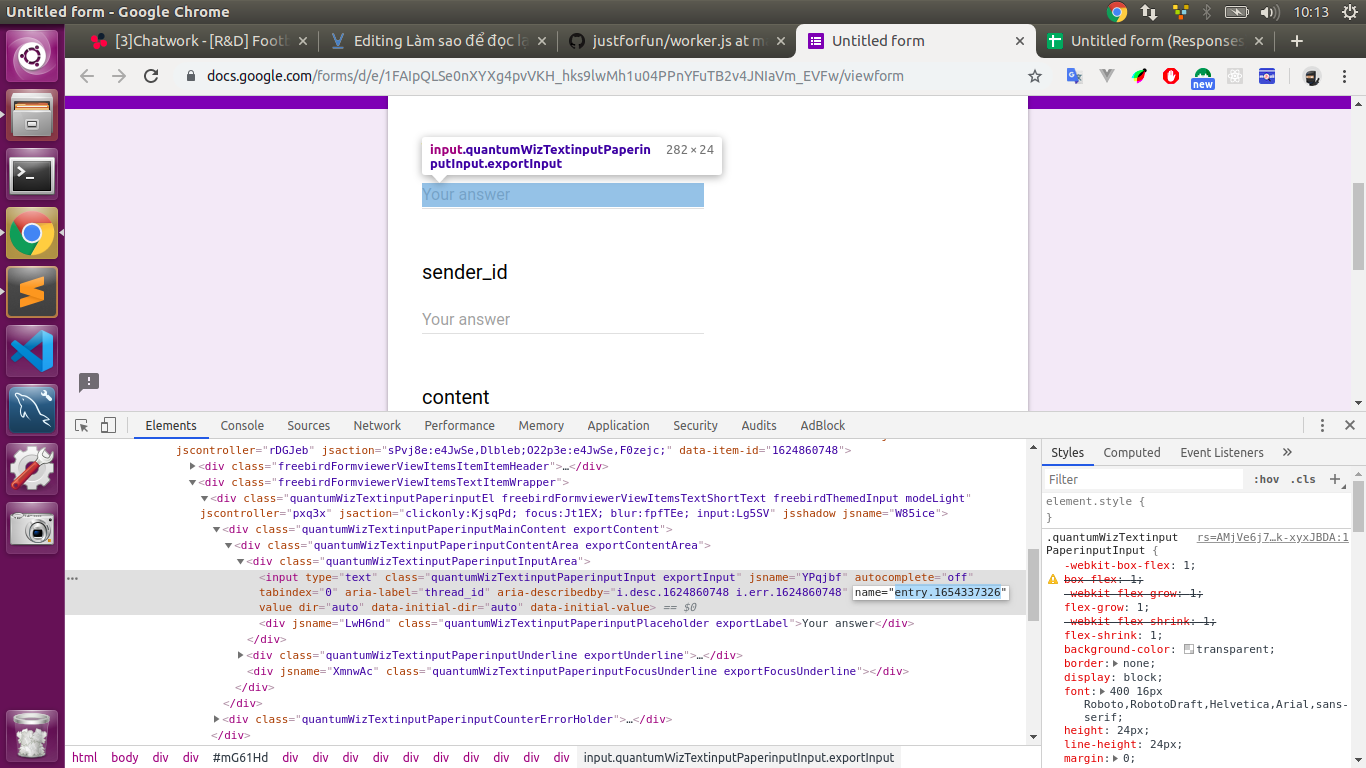Select the #mG61Hd breadcrumb
This screenshot has width=1366, height=768.
240,757
